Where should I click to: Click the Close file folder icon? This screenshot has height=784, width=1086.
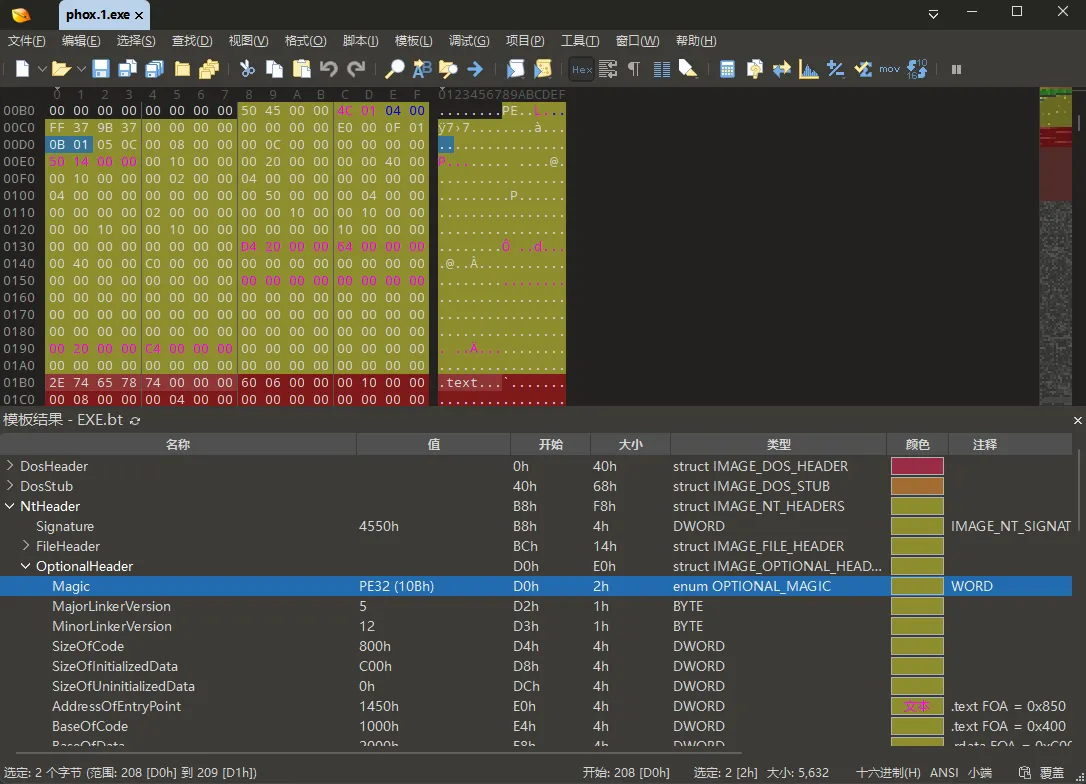pos(182,69)
